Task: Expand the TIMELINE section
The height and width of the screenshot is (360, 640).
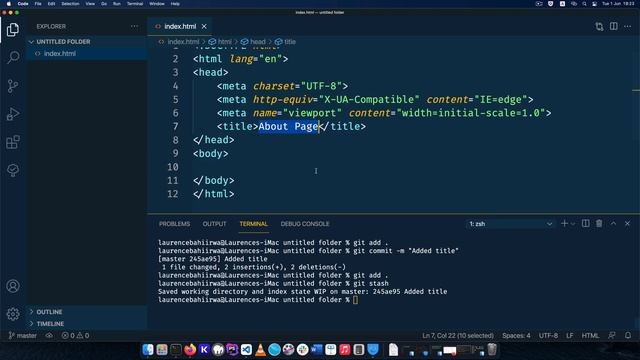Action: click(50, 324)
